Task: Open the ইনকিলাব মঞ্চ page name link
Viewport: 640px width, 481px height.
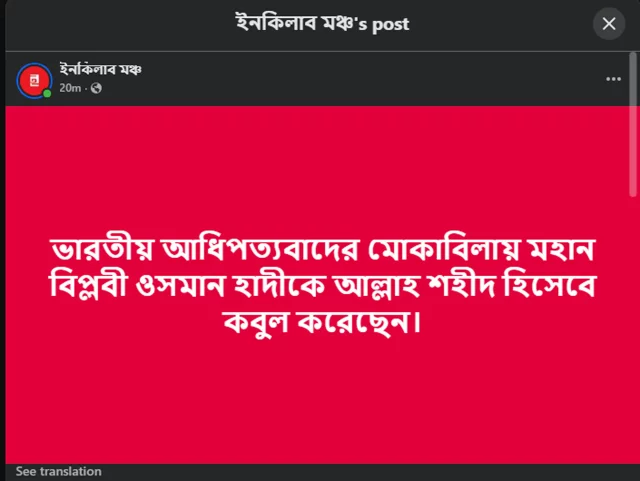Action: (x=100, y=69)
